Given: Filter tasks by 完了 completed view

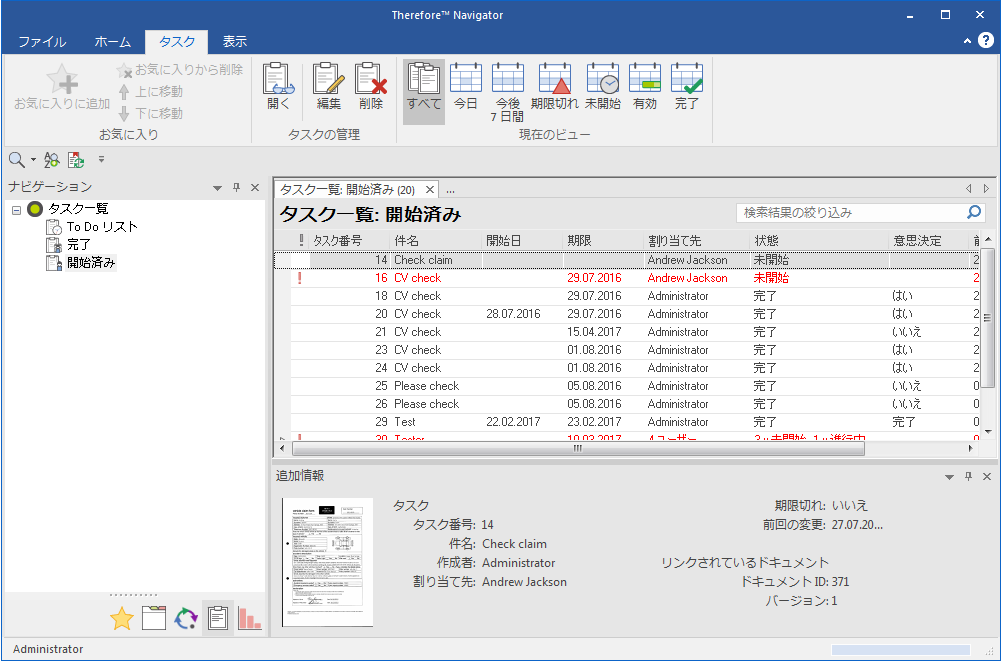Looking at the screenshot, I should (x=687, y=87).
